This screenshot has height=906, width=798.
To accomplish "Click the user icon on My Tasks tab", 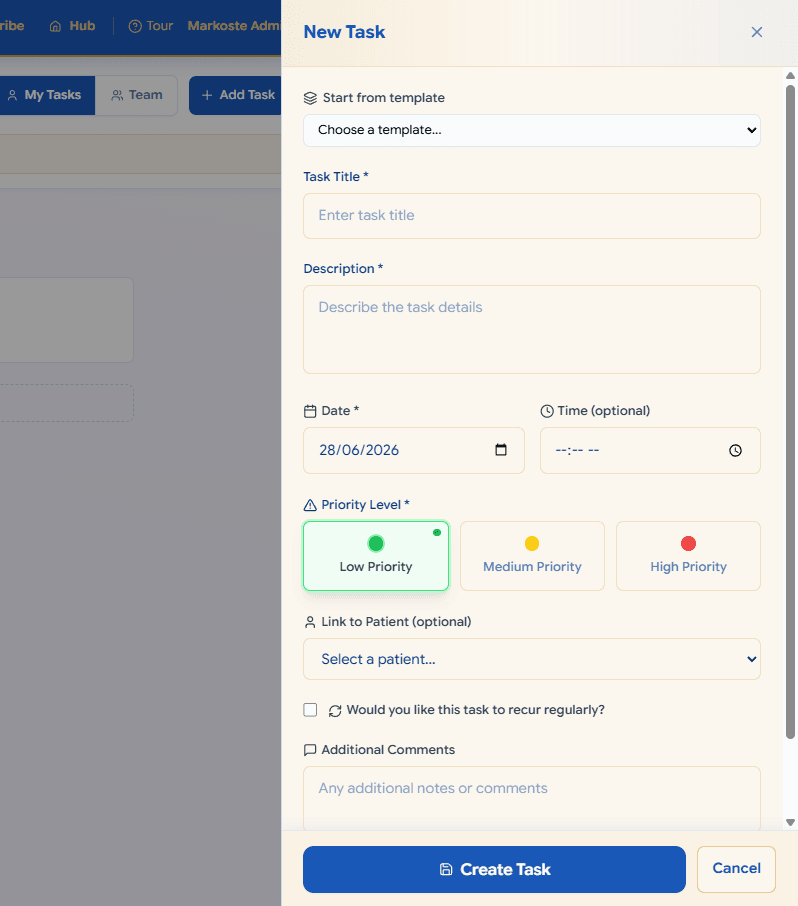I will [x=12, y=95].
